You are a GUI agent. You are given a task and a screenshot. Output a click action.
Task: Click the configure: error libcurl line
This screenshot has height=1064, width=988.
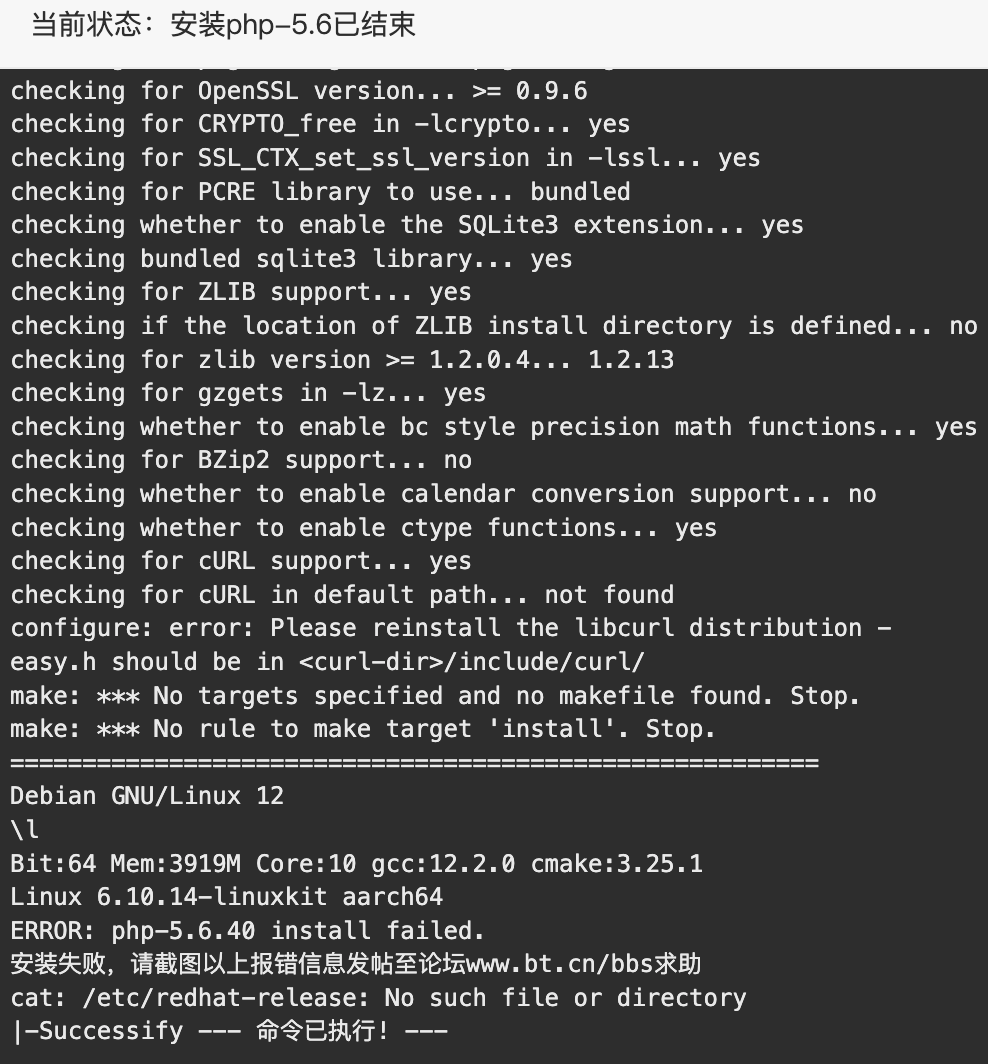tap(451, 628)
